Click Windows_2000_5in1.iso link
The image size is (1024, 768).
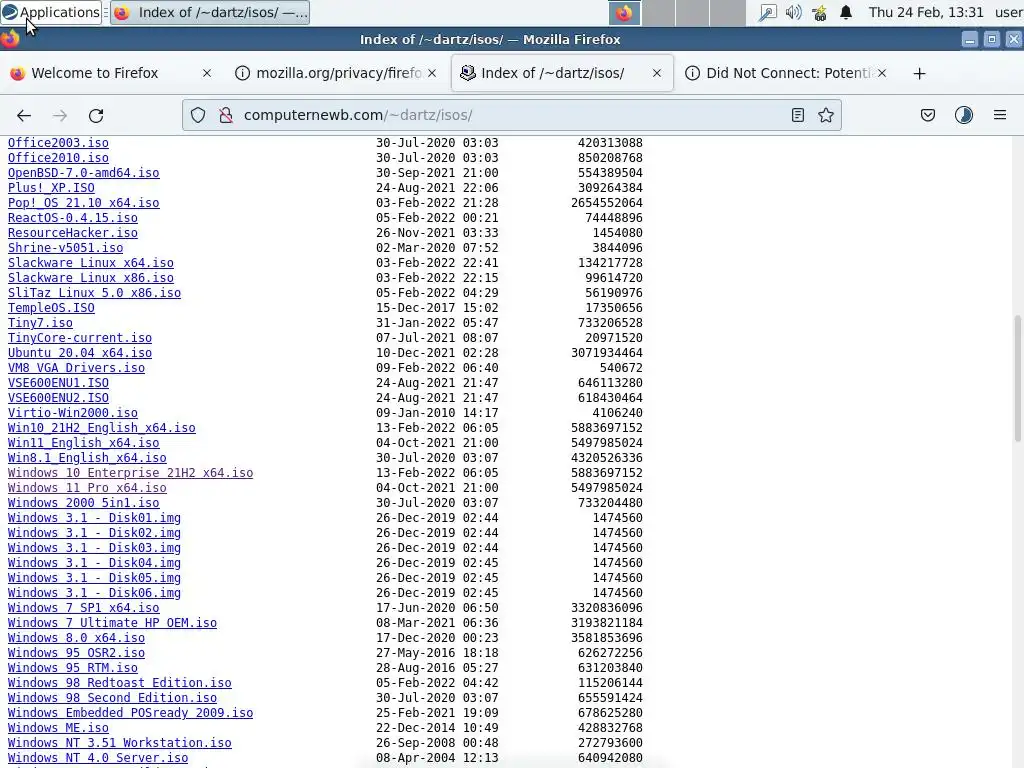point(84,504)
